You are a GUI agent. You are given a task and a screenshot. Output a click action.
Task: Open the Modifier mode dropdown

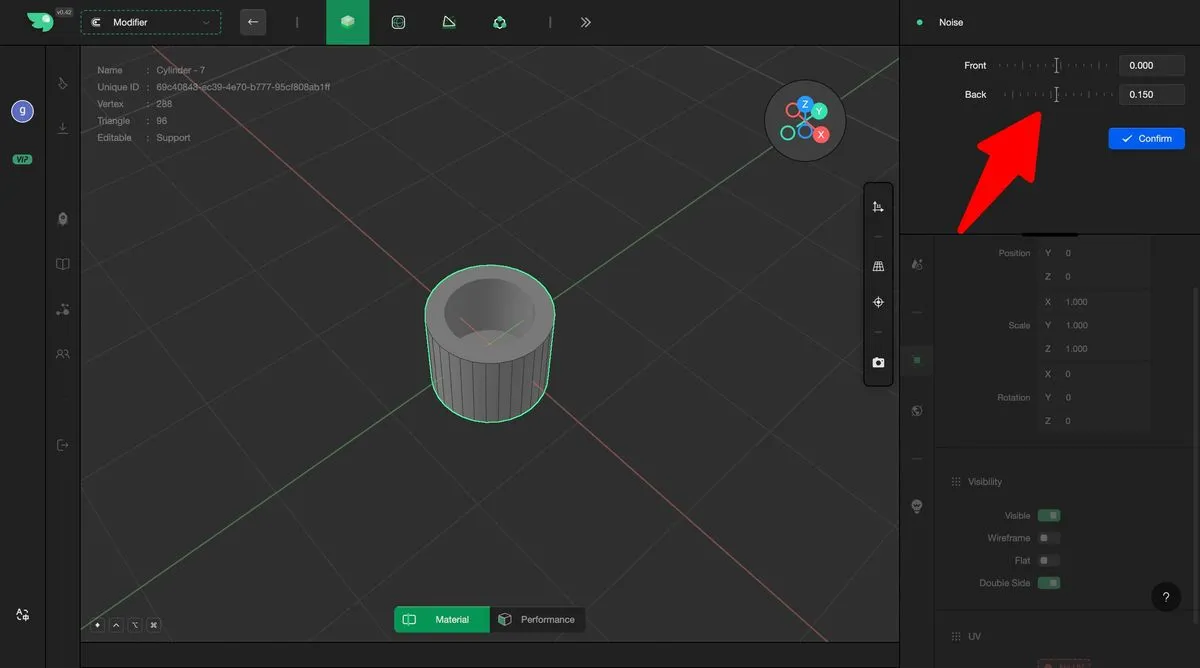[x=151, y=22]
